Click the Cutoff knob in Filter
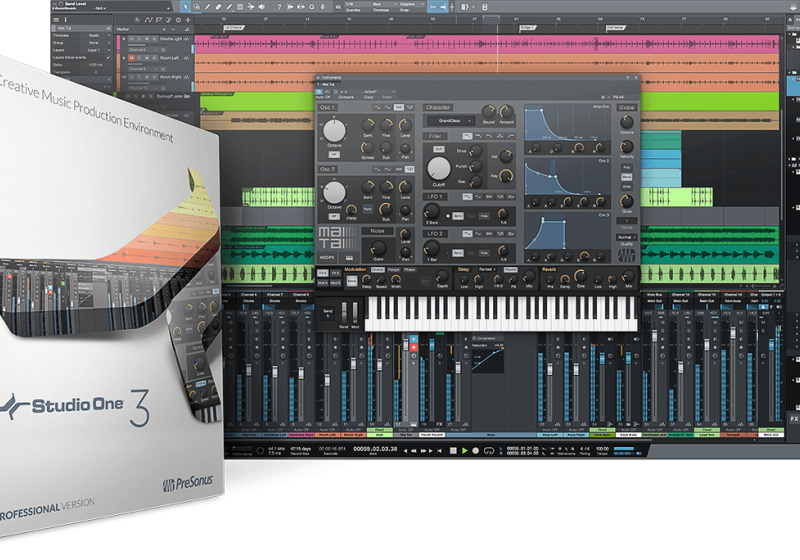Image resolution: width=800 pixels, height=560 pixels. click(x=438, y=168)
